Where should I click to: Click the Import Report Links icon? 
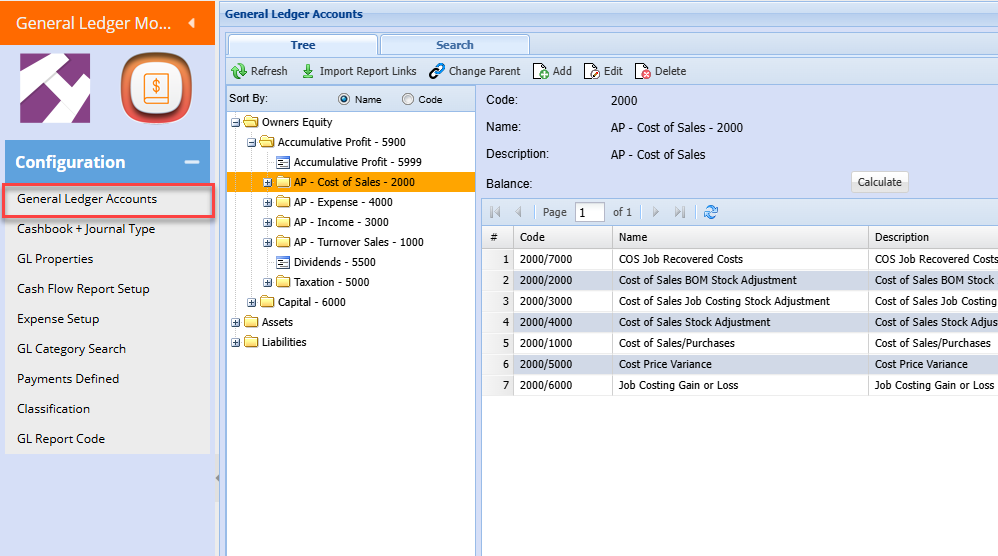pos(308,72)
